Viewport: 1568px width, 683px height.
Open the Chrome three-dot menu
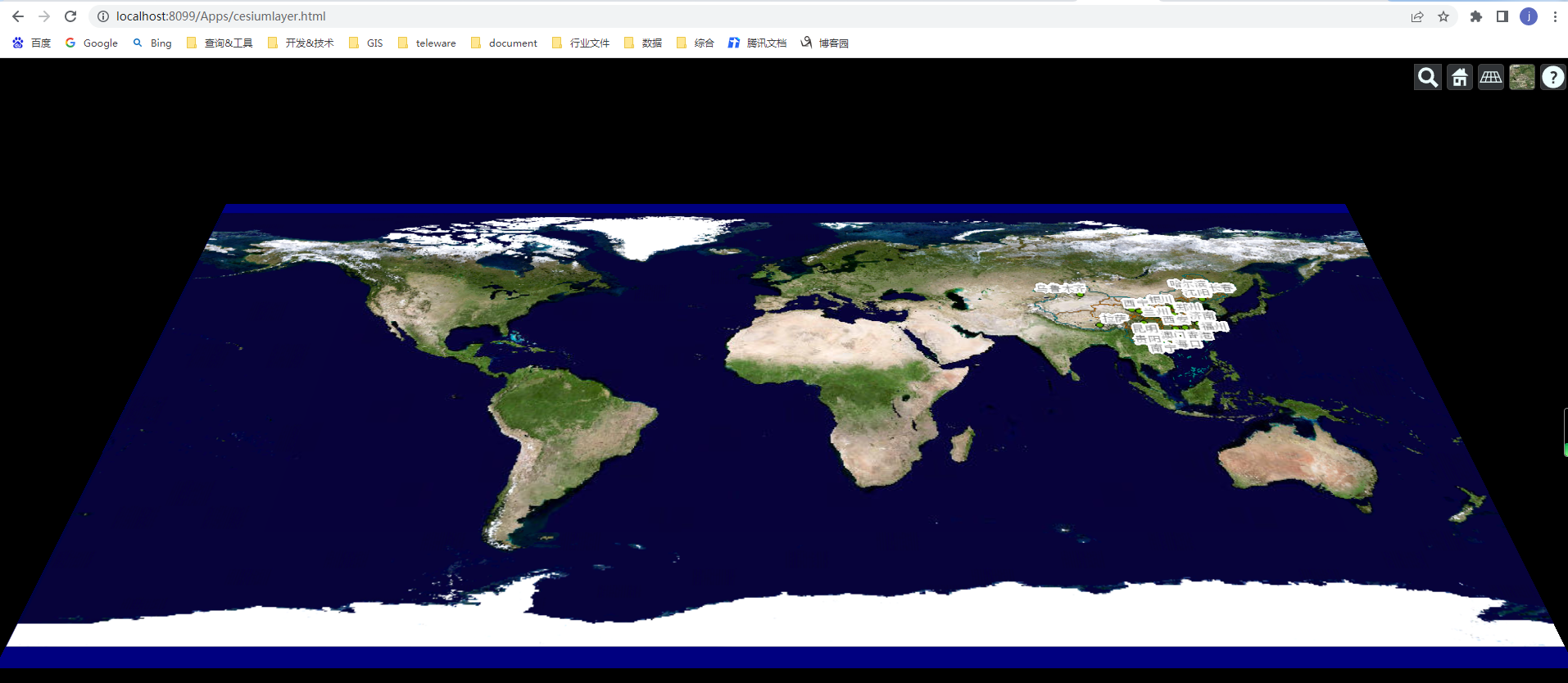[x=1555, y=16]
